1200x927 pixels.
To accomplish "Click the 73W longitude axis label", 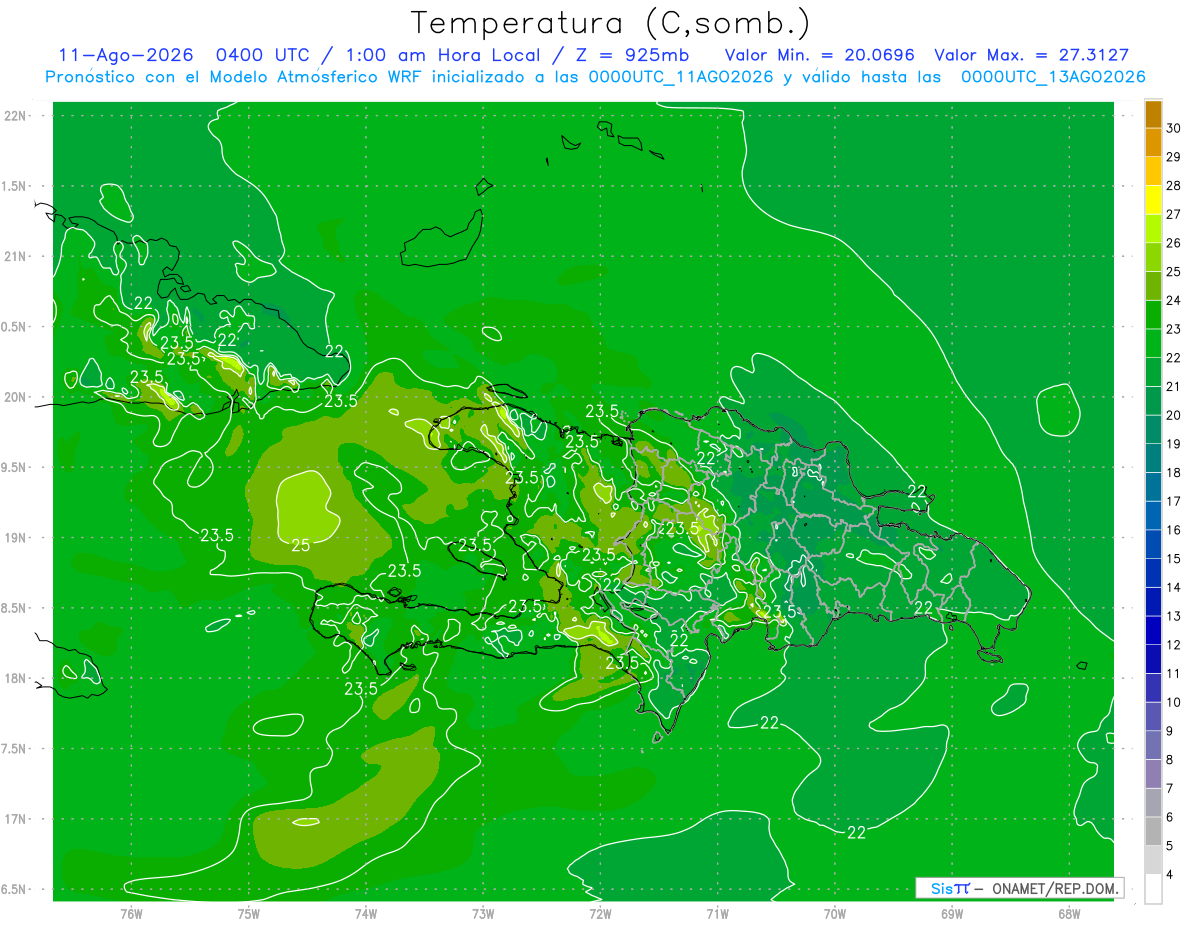I will tap(483, 914).
